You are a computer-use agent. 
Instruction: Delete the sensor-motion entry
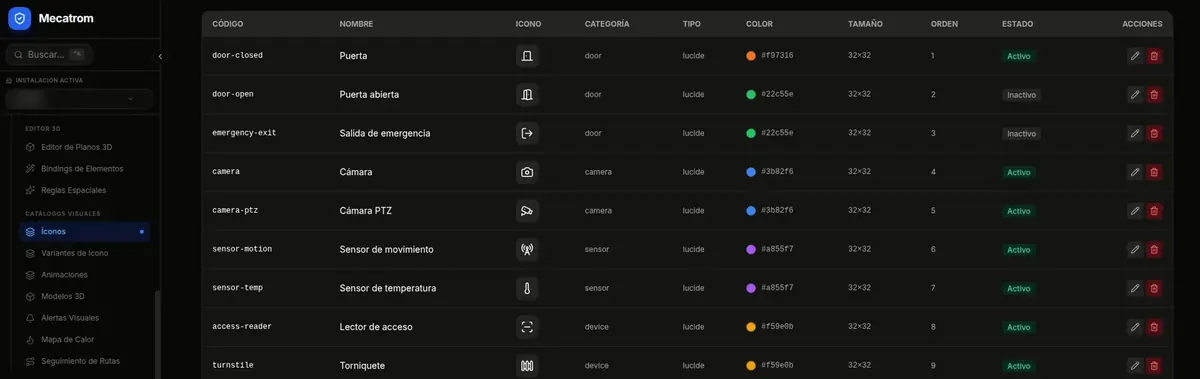pyautogui.click(x=1154, y=249)
